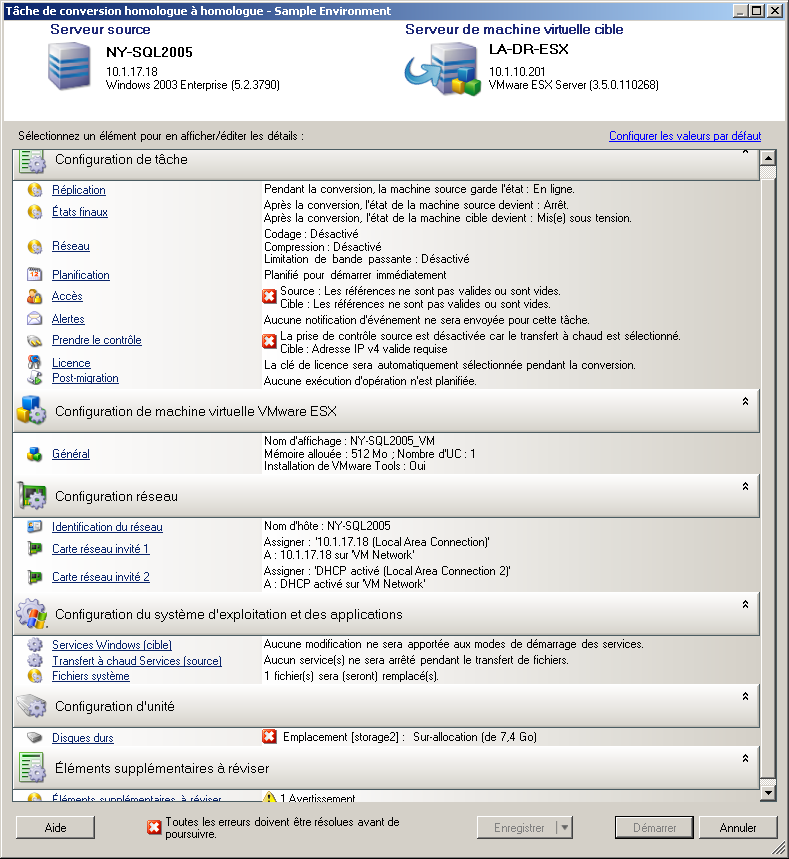This screenshot has height=859, width=789.
Task: Click the Carte réseau invité 2 icon
Action: (x=35, y=577)
